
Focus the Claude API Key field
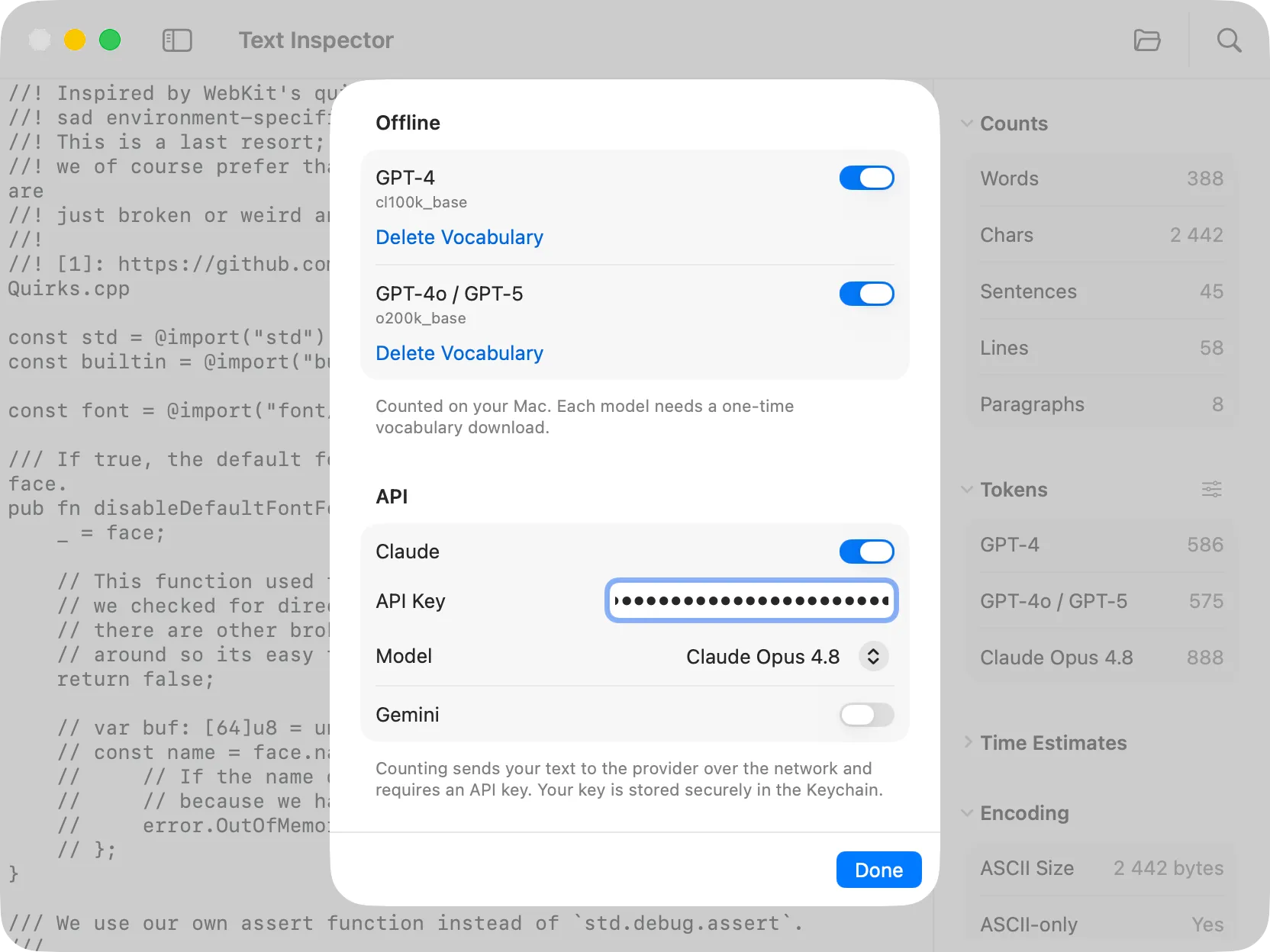(x=751, y=601)
